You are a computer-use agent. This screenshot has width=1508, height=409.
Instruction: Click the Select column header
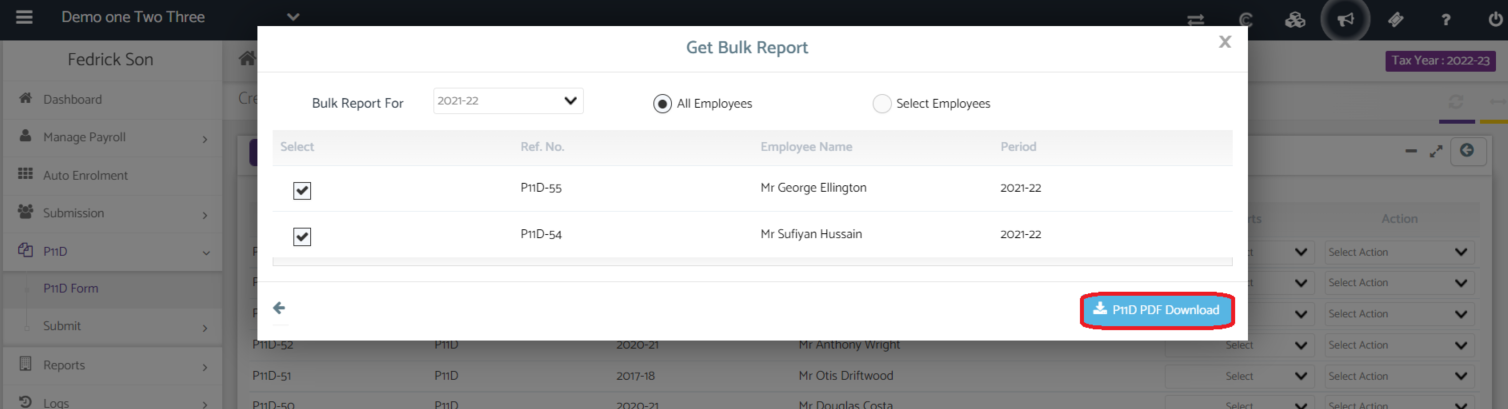[x=297, y=146]
